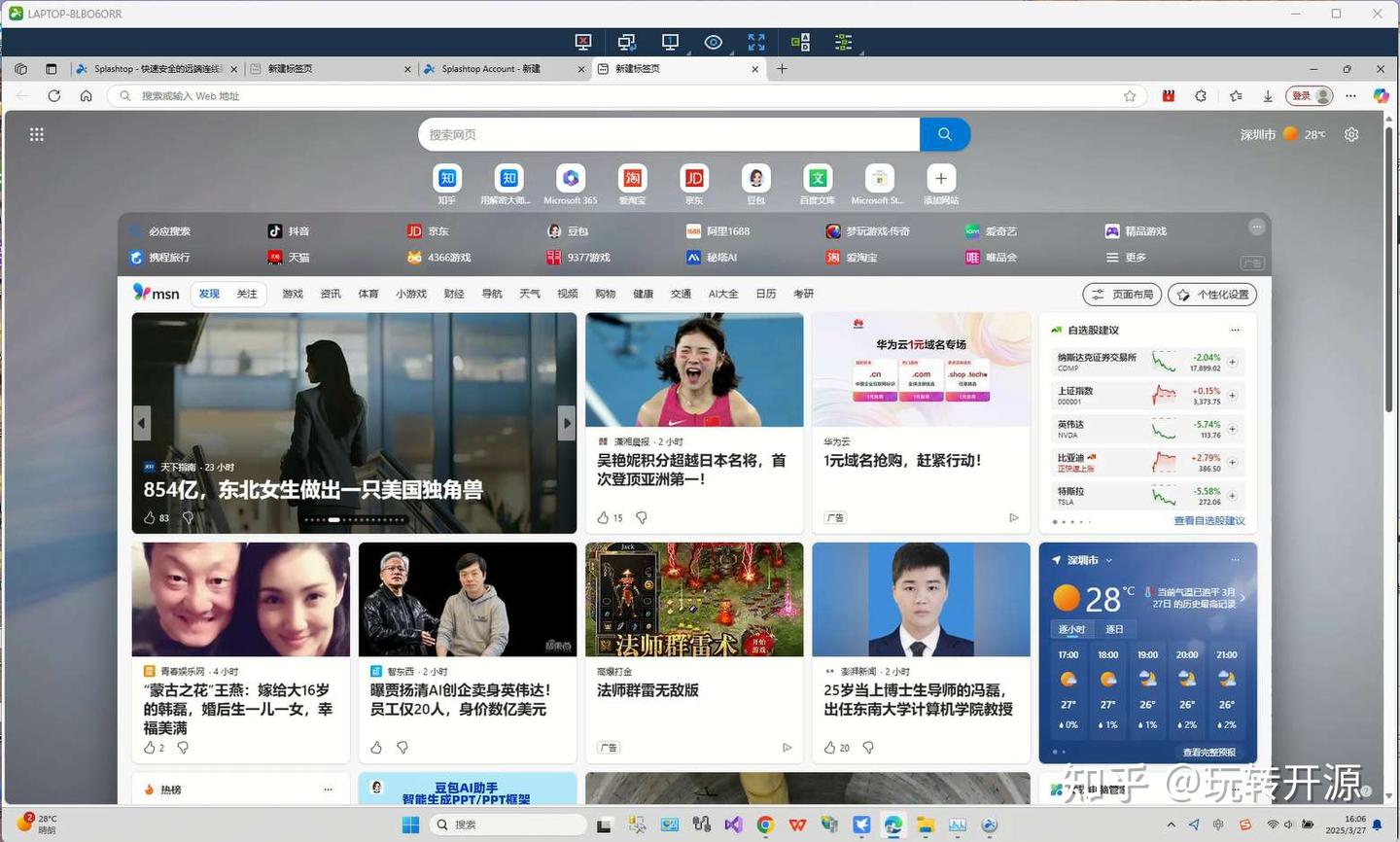
Task: Switch weather forecast to 逐日 view
Action: tap(1113, 629)
